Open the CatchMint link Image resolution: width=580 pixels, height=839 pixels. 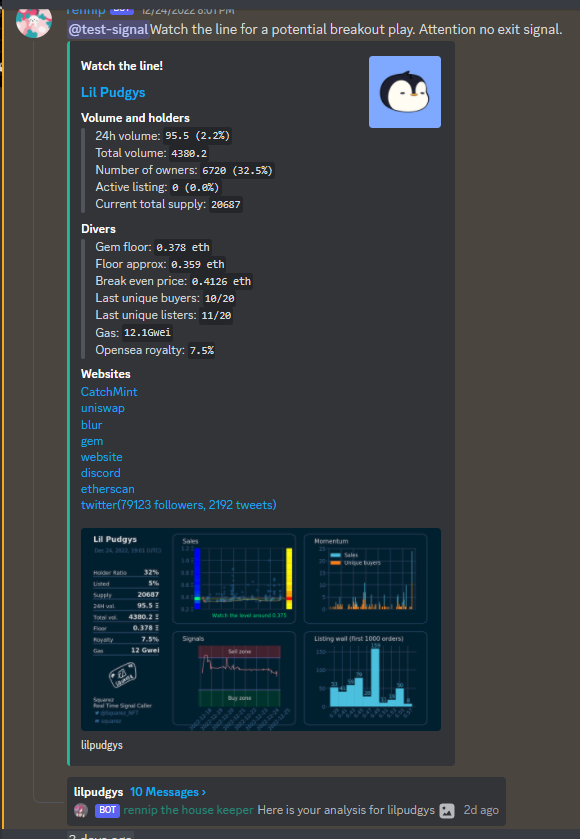109,392
